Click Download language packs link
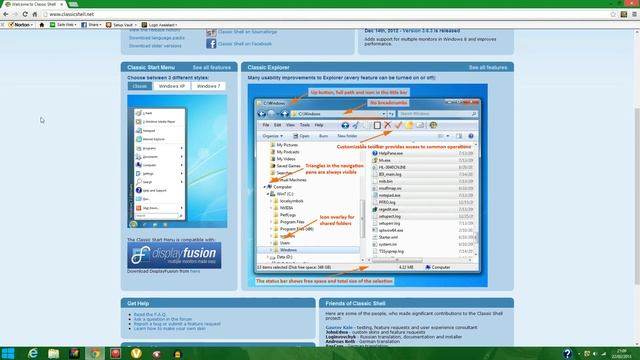Image resolution: width=640 pixels, height=360 pixels. [x=157, y=38]
